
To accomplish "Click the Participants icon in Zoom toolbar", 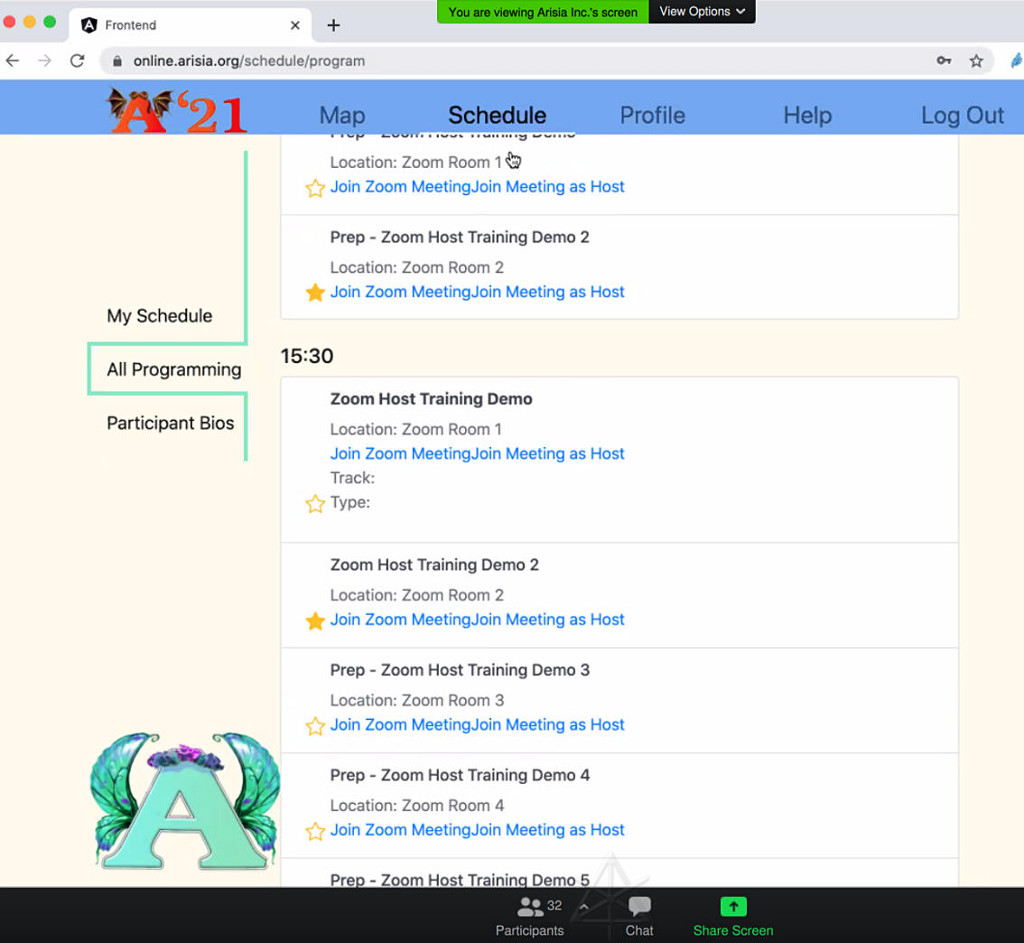I will 530,908.
